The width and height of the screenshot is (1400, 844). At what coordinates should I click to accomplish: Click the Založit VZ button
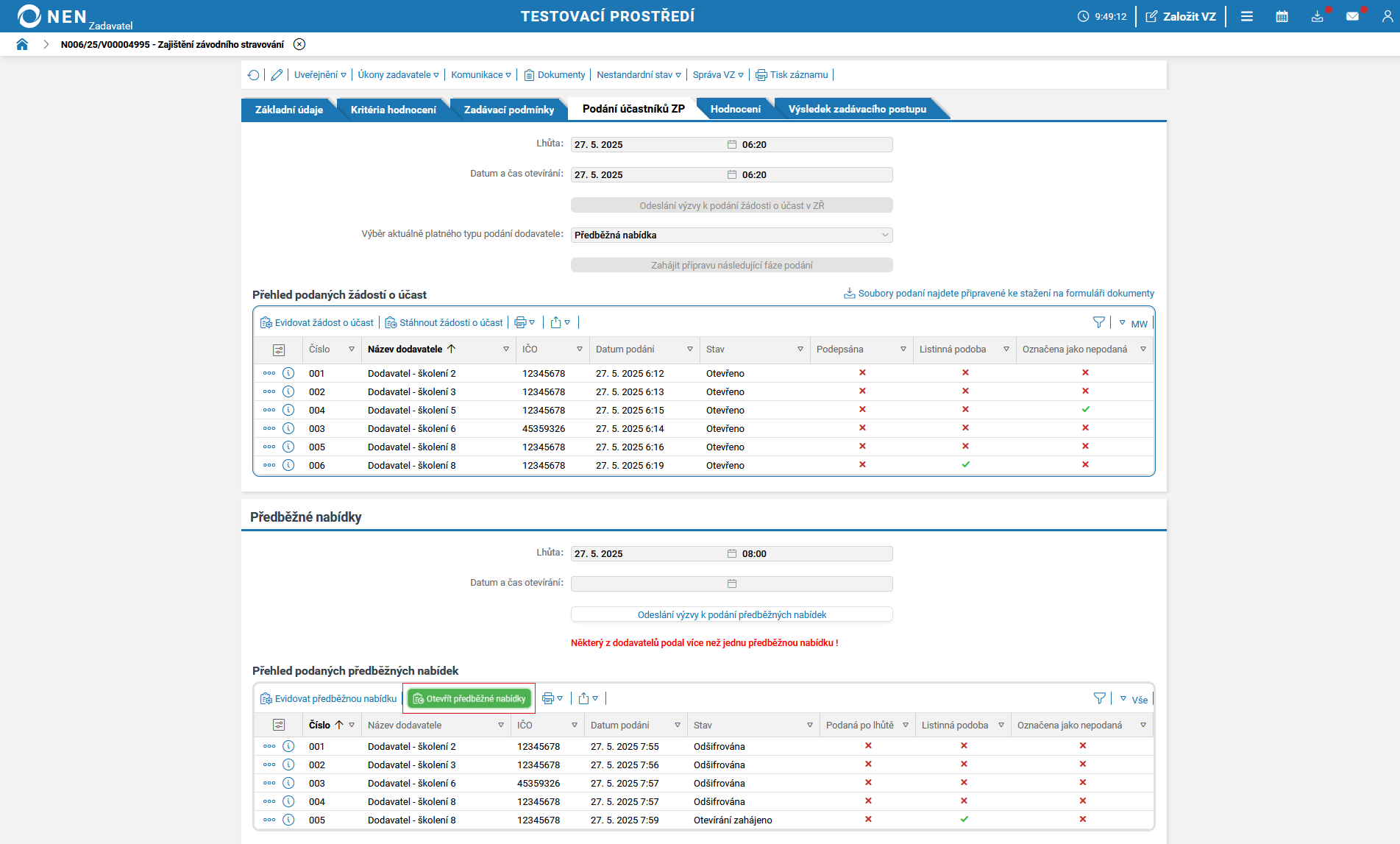click(1181, 16)
